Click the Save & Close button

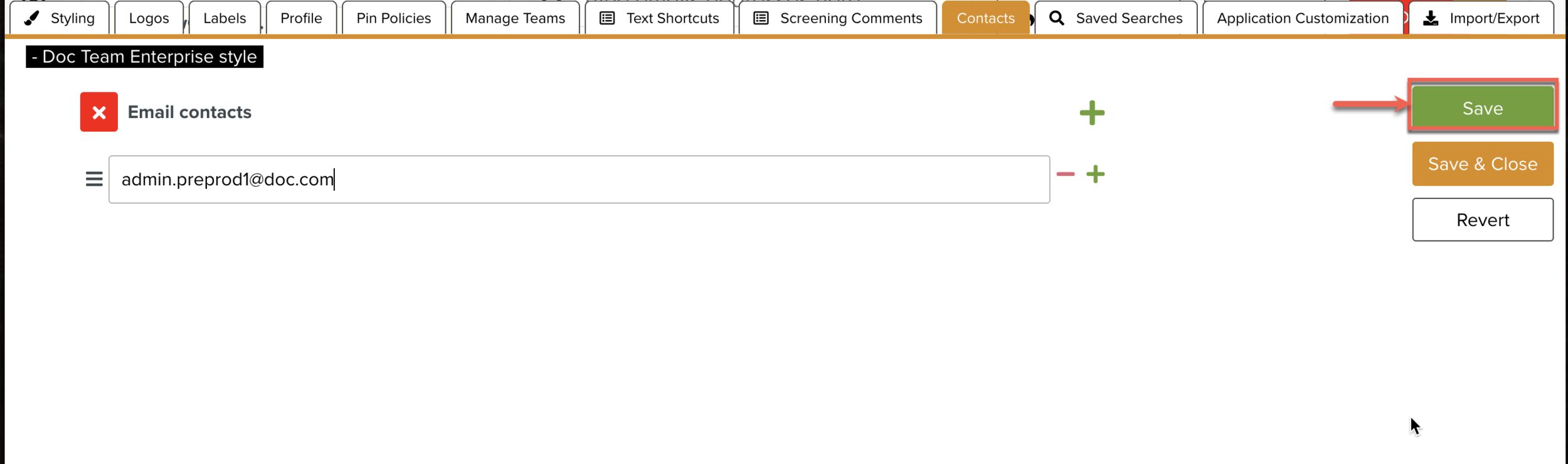click(1482, 164)
